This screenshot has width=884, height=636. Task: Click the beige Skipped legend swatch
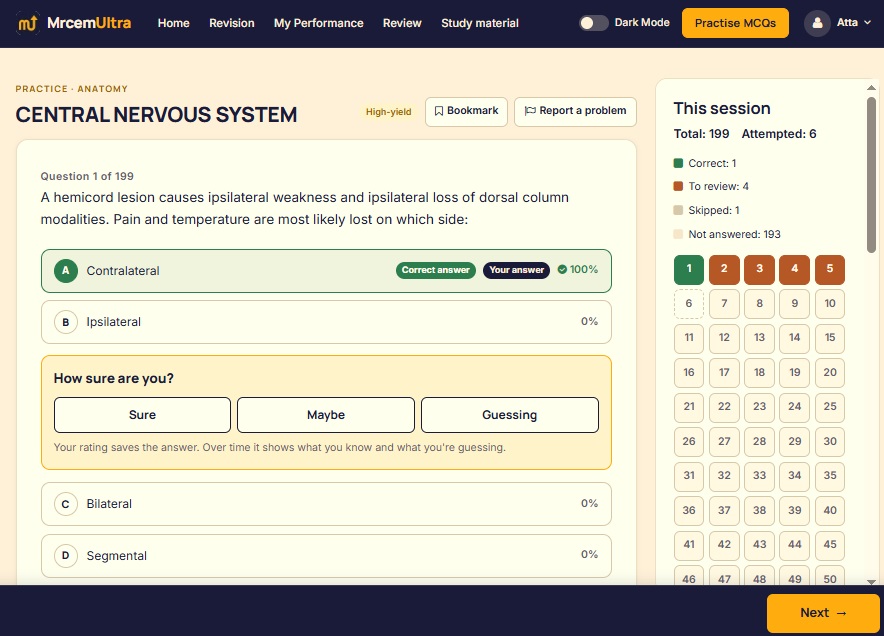tap(678, 210)
